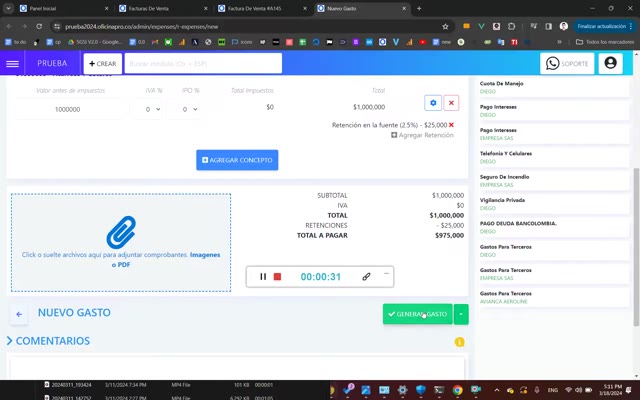The image size is (640, 400).
Task: Select Pago Intereses DIEGO template
Action: click(x=553, y=111)
